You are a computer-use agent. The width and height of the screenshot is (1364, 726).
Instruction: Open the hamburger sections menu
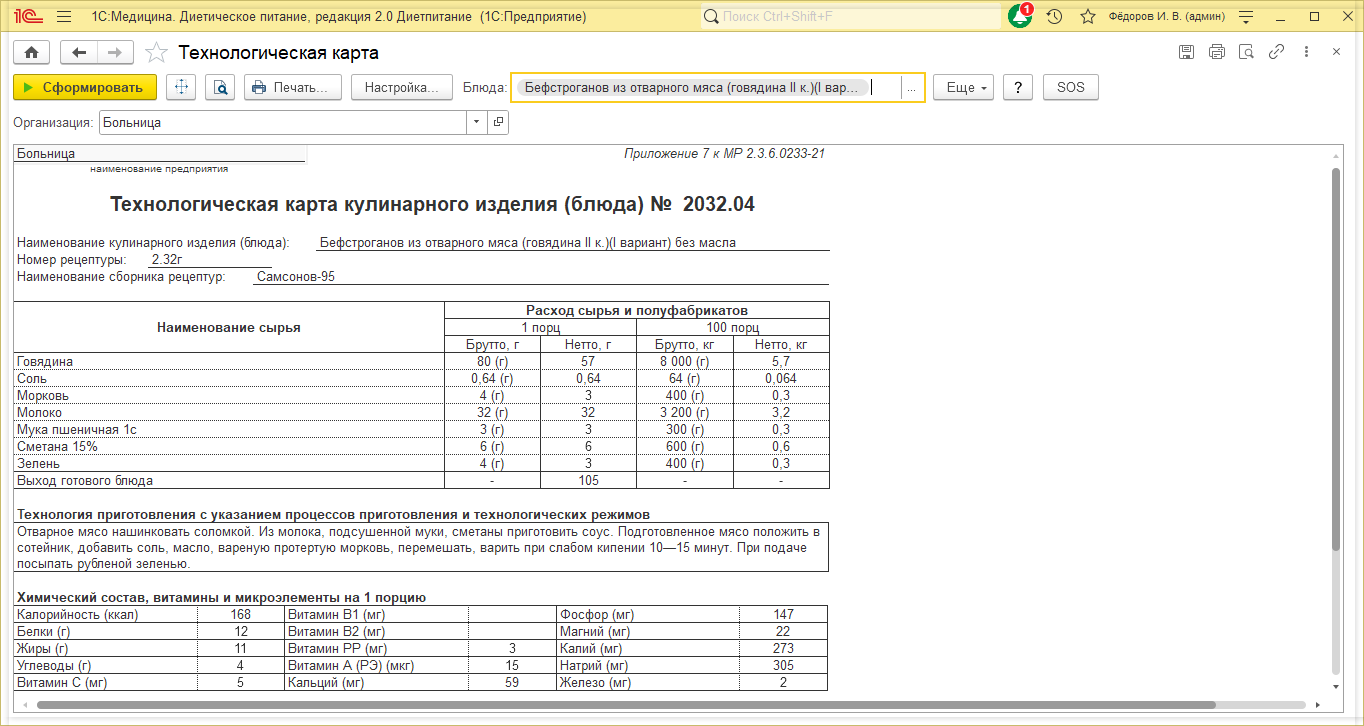64,17
